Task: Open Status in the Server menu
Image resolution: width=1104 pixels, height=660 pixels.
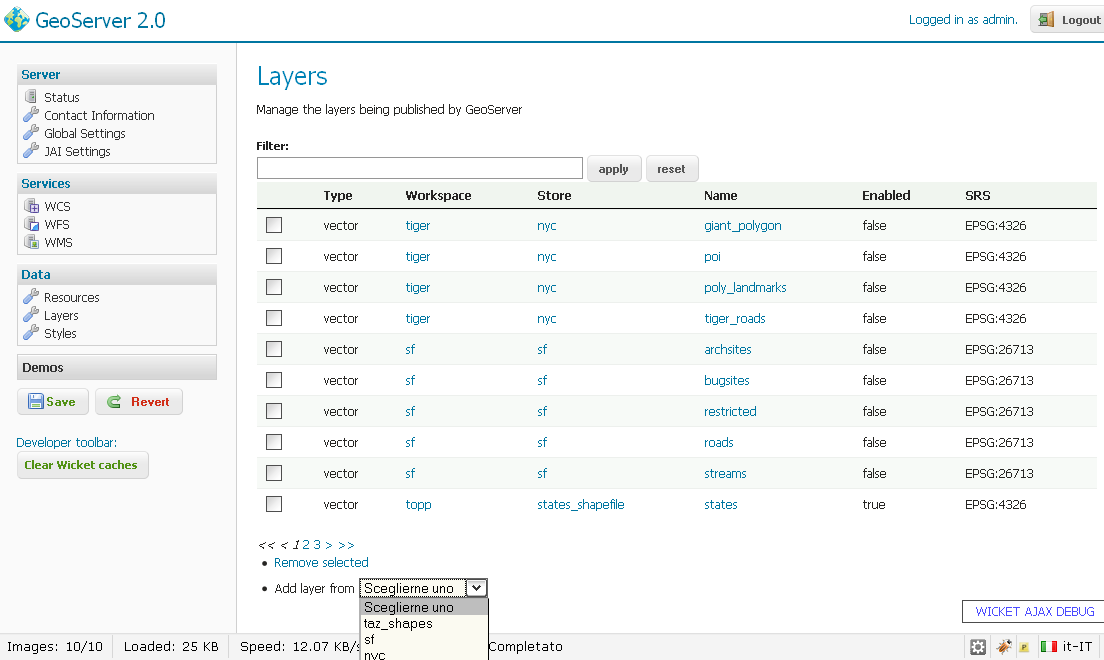Action: [x=62, y=97]
